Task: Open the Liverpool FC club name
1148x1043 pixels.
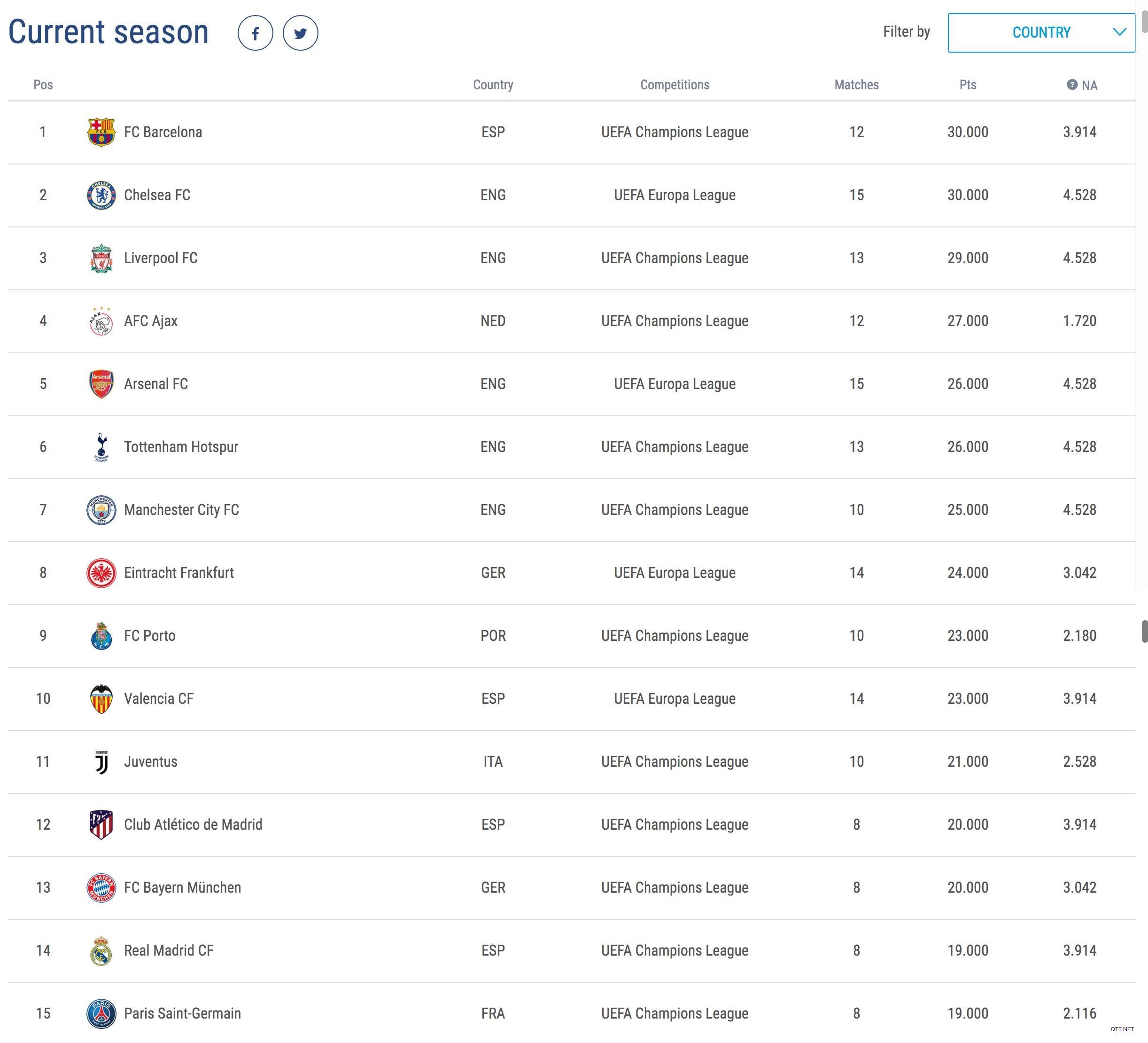Action: (x=161, y=258)
